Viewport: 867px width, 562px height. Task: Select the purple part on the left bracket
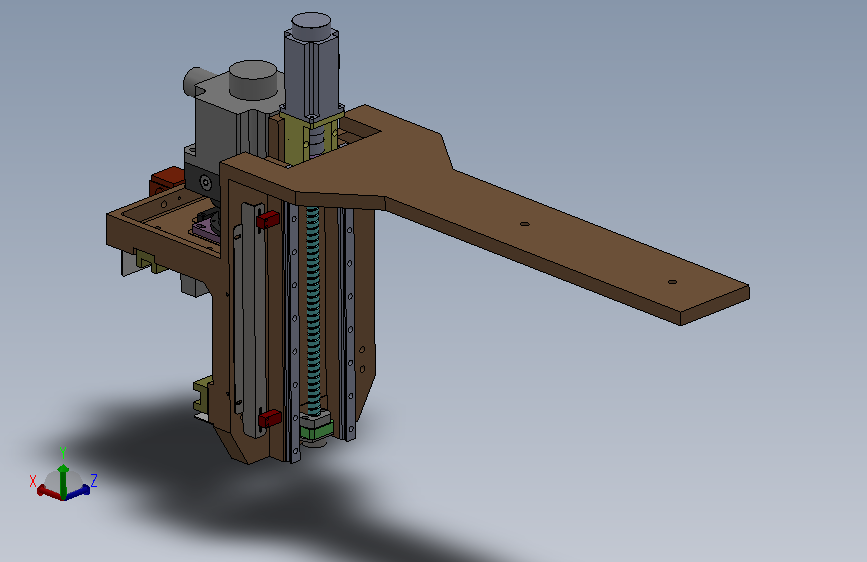pyautogui.click(x=205, y=229)
